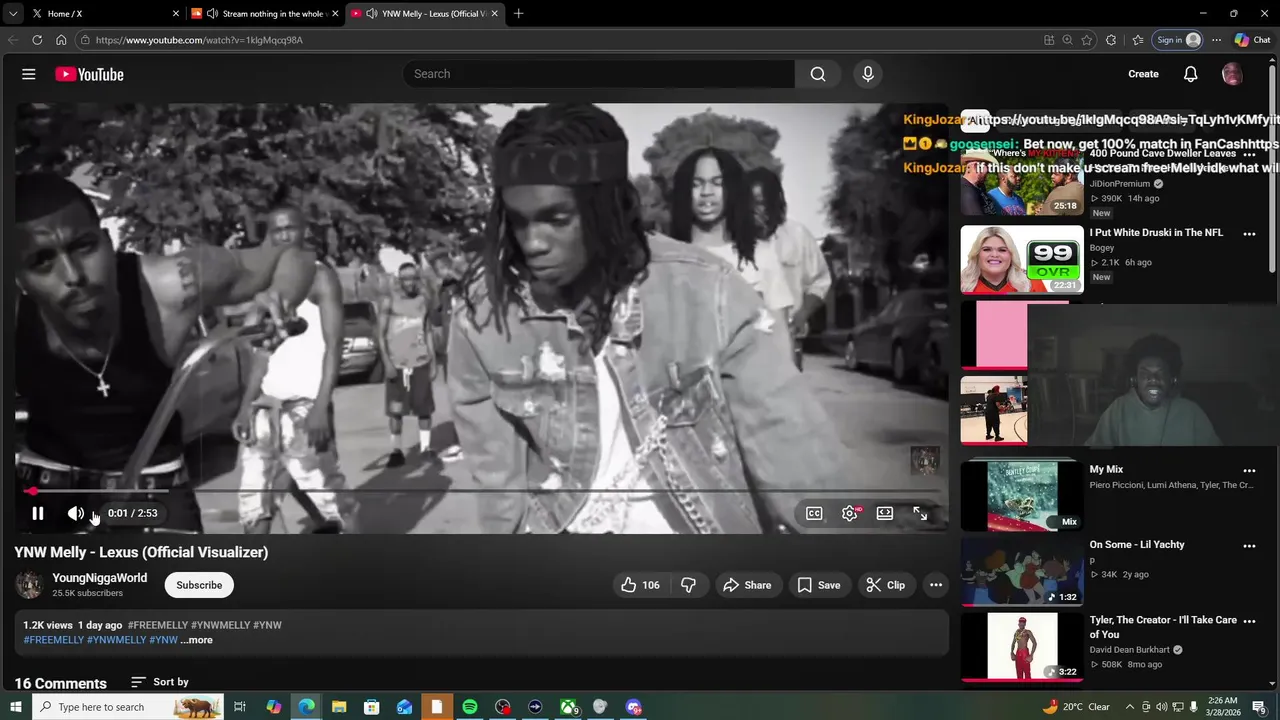Screen dimensions: 1280x720
Task: Start voice search with the microphone icon
Action: click(868, 74)
